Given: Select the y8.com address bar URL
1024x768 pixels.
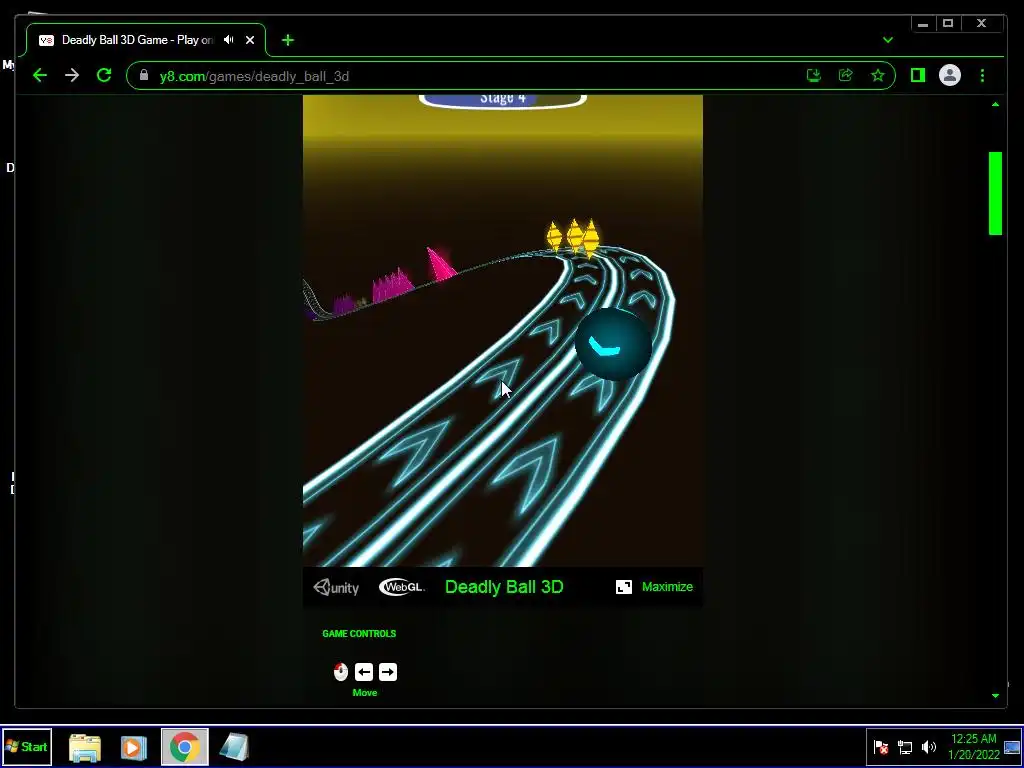Looking at the screenshot, I should pyautogui.click(x=254, y=76).
